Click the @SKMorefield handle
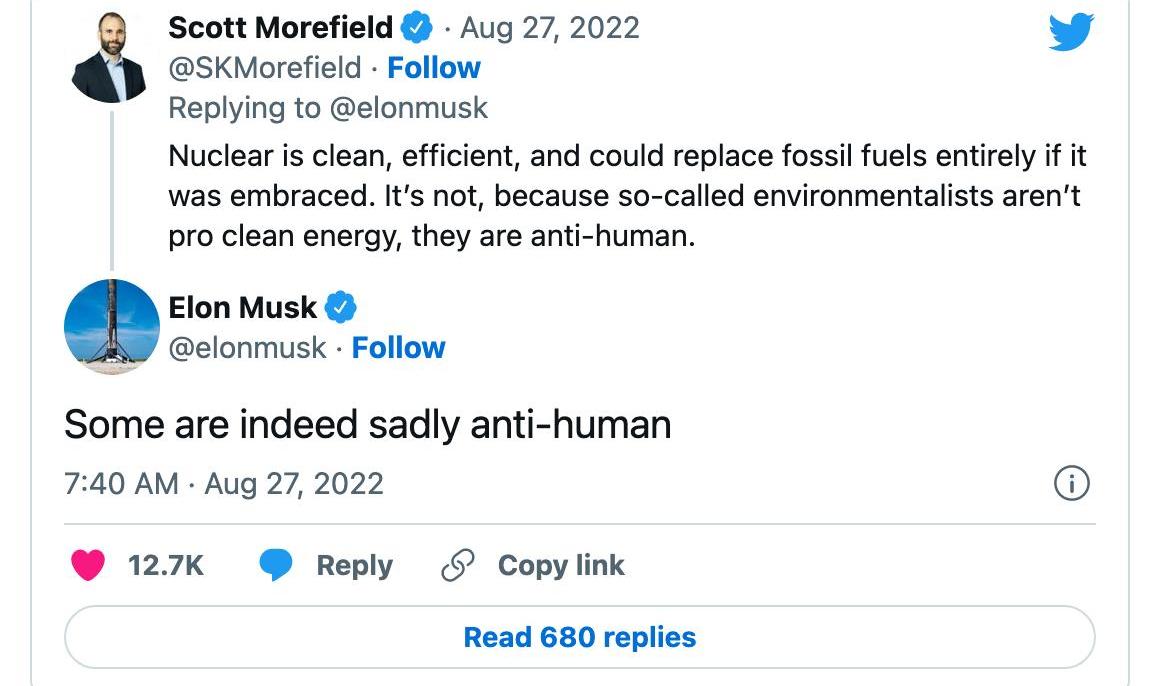This screenshot has width=1164, height=686. pyautogui.click(x=264, y=68)
